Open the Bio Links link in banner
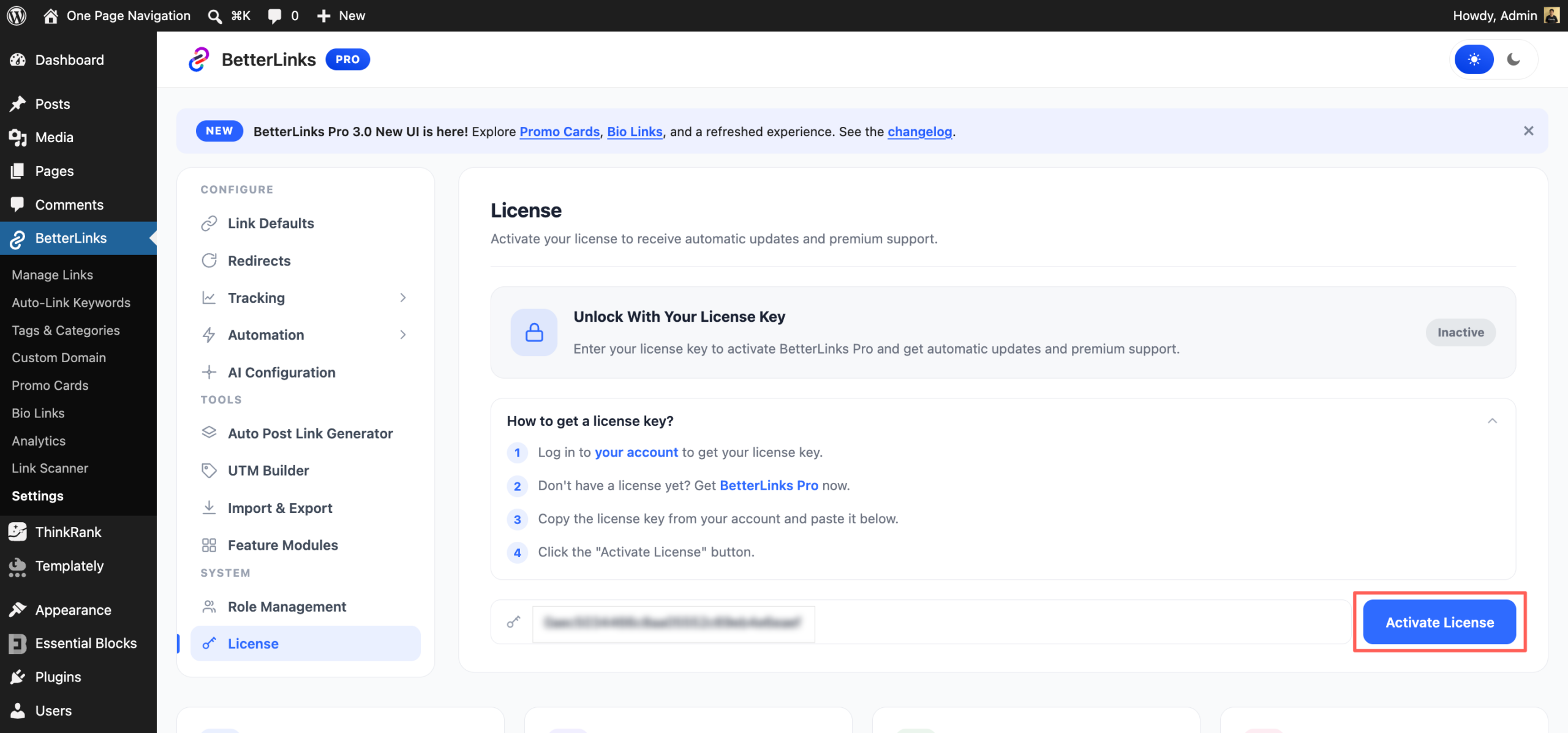Image resolution: width=1568 pixels, height=733 pixels. pos(635,131)
